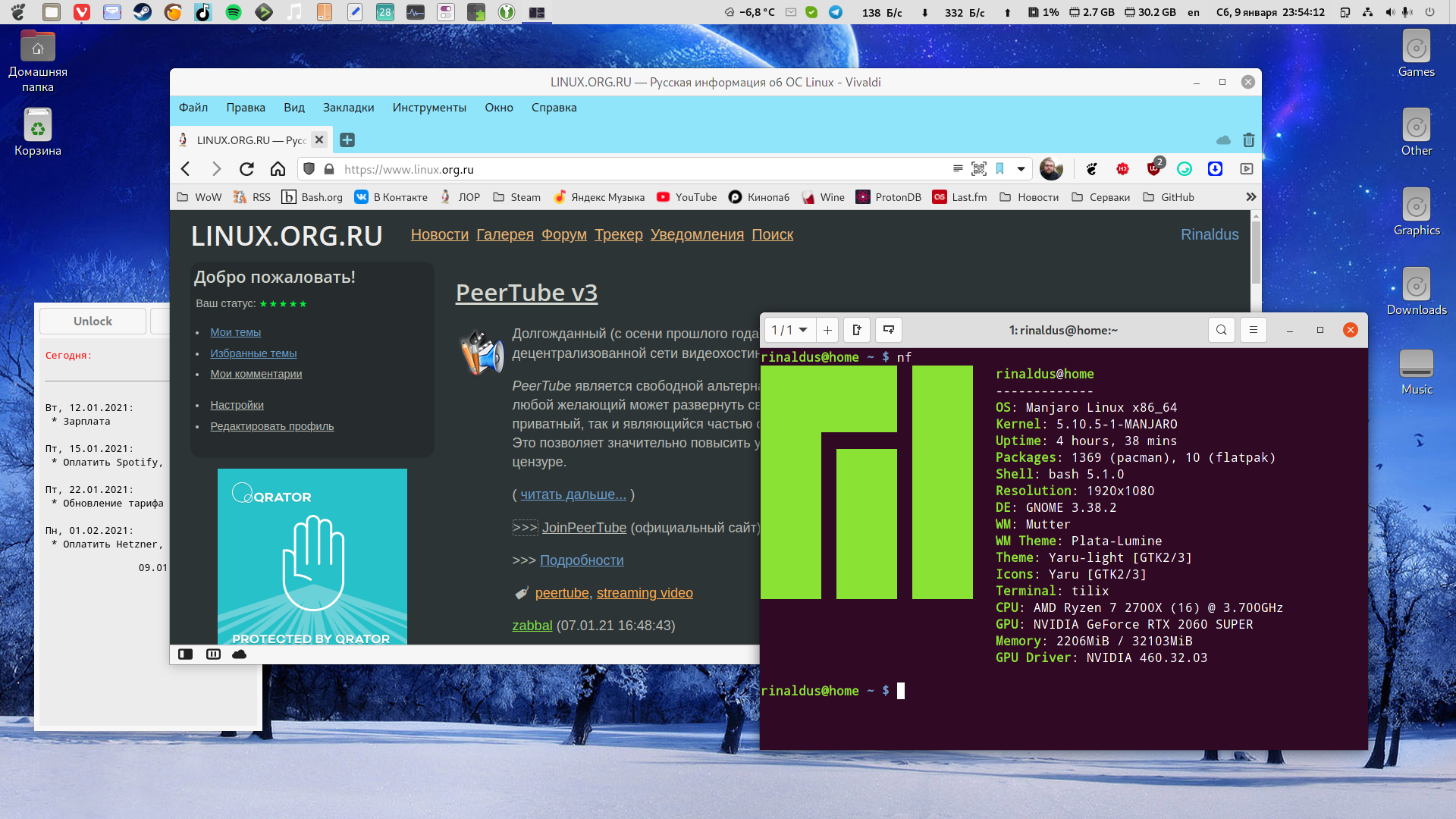Open the Серваки bookmarks folder
Image resolution: width=1456 pixels, height=819 pixels.
click(1100, 197)
